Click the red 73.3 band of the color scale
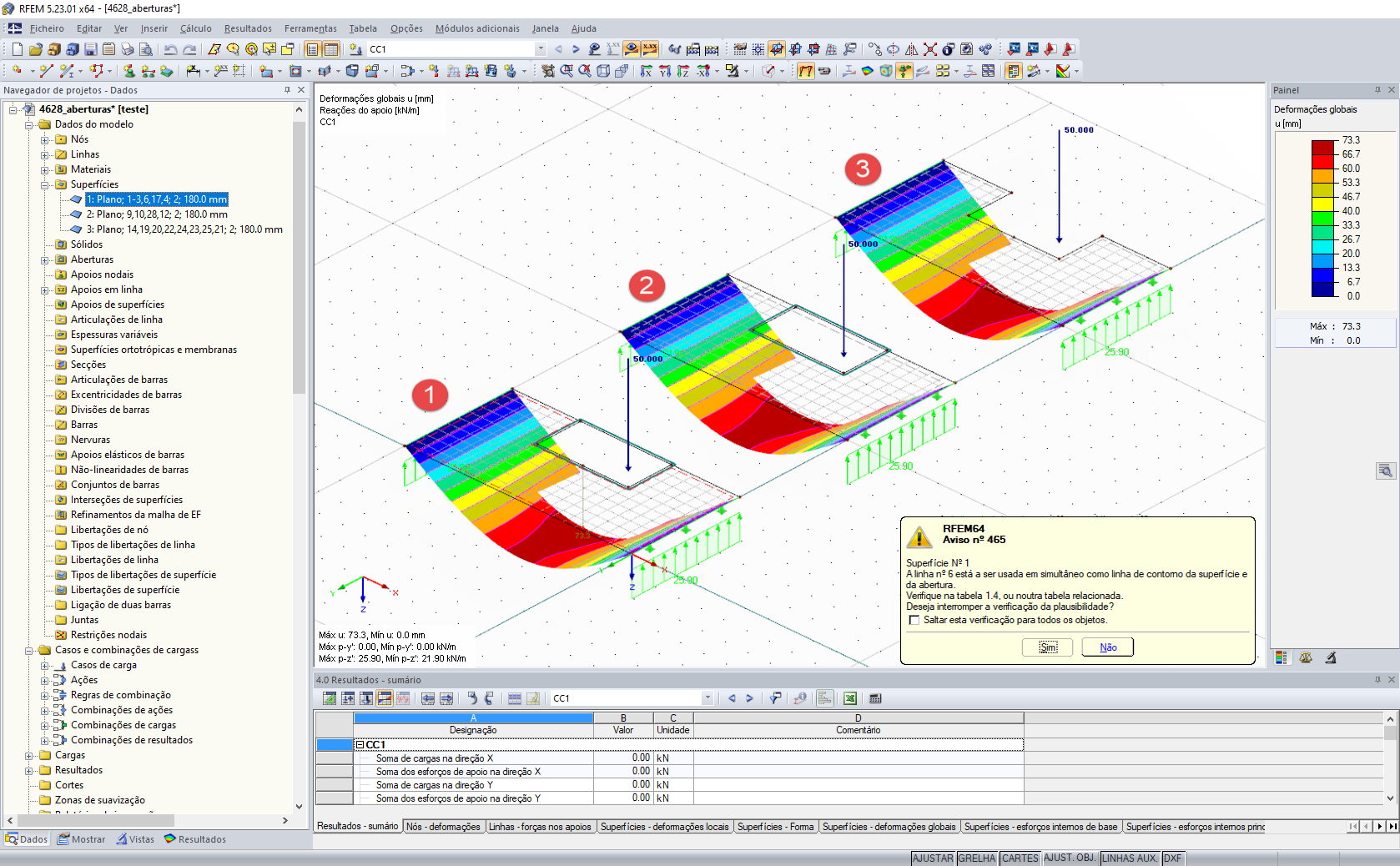Screen dimensions: 1400x866 (1323, 148)
